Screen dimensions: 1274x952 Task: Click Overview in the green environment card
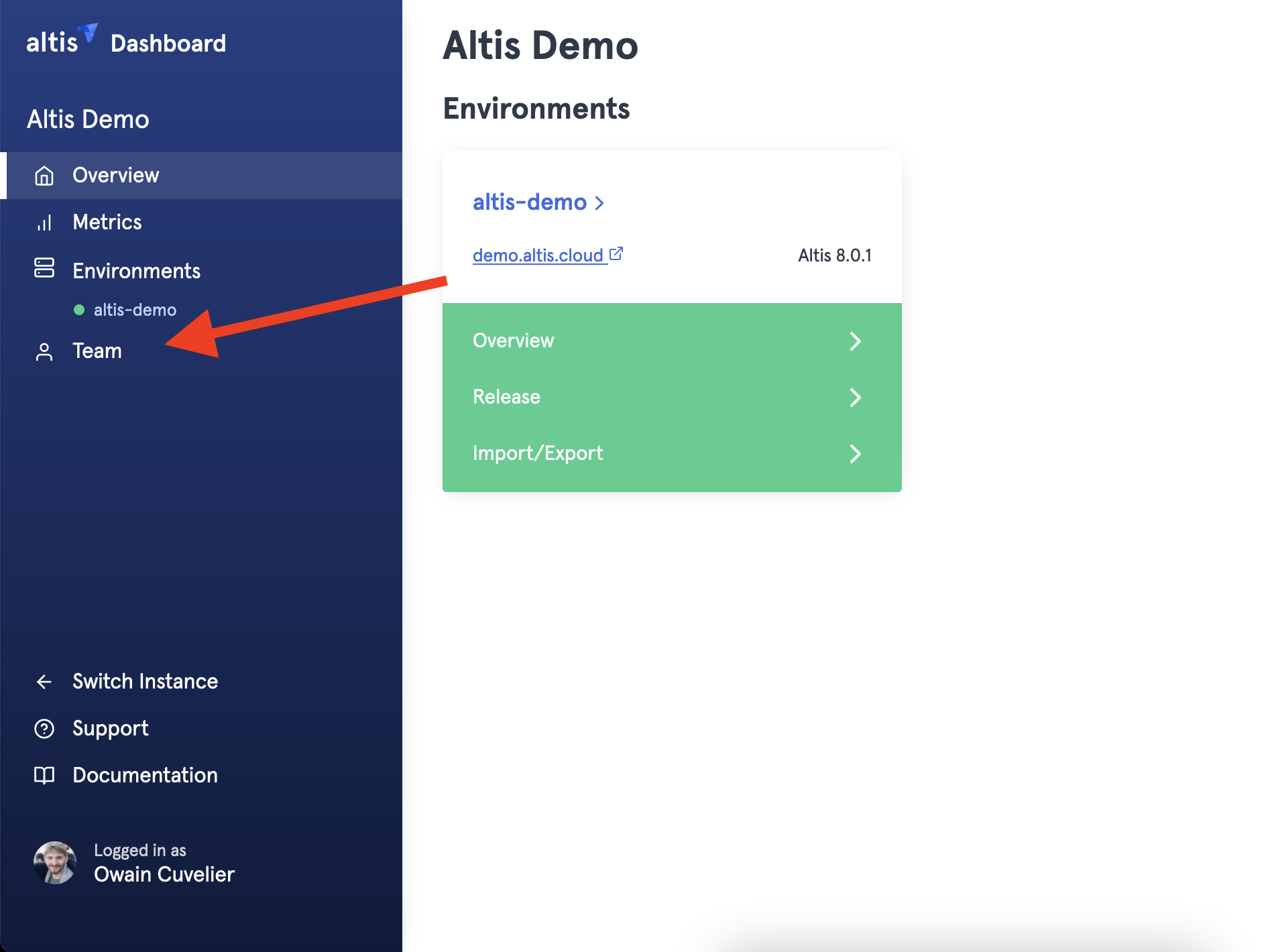pos(514,341)
